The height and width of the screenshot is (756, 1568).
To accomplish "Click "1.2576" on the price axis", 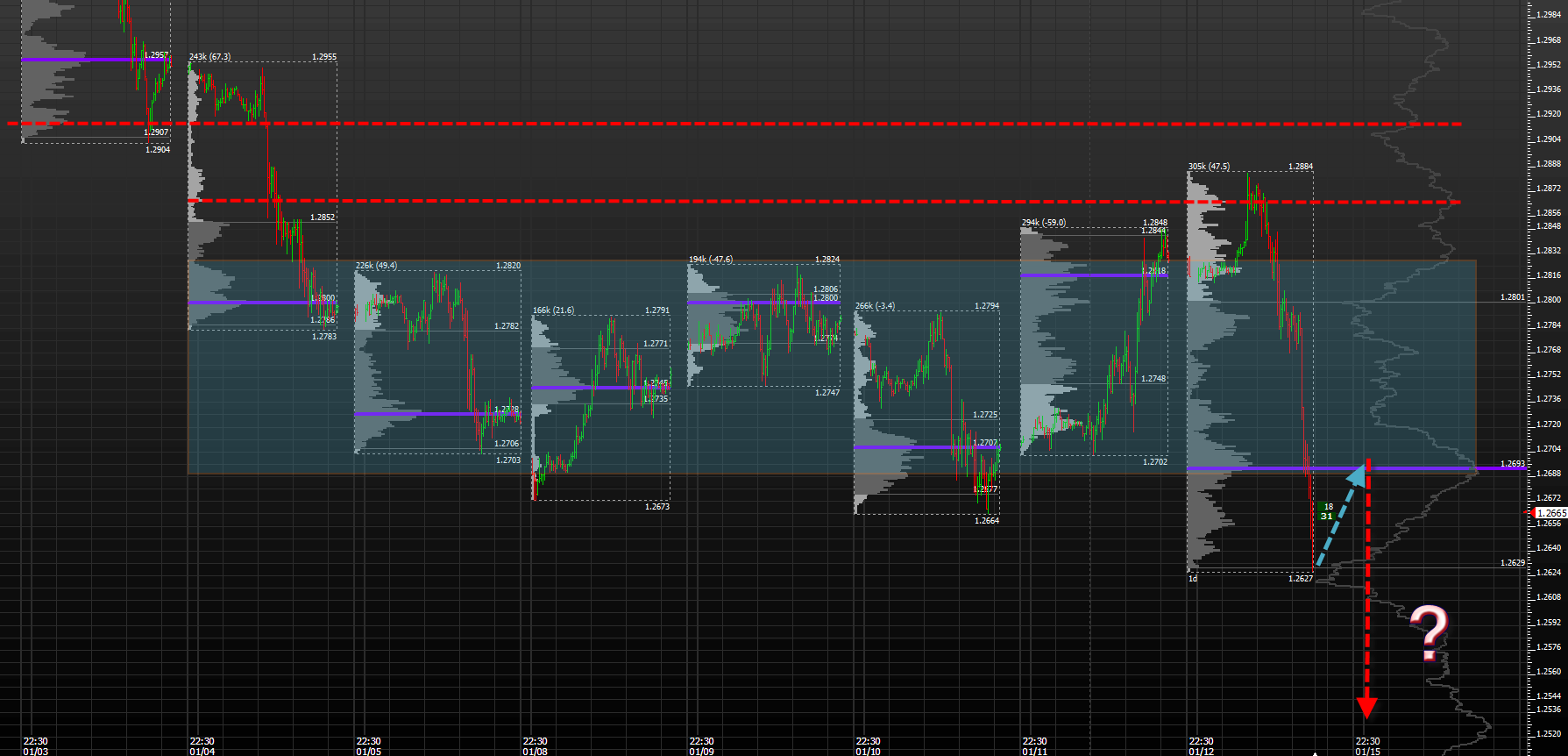I will click(1549, 647).
